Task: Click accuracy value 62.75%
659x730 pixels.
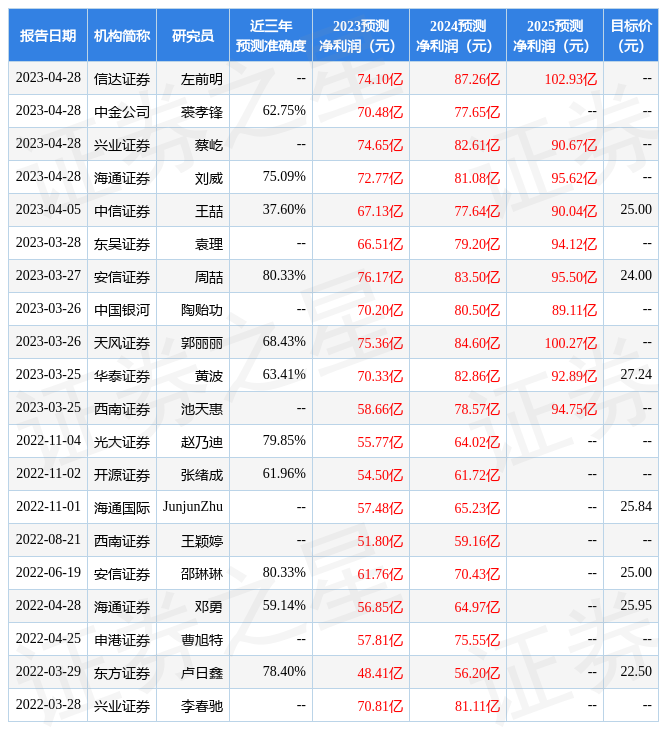Action: [284, 110]
